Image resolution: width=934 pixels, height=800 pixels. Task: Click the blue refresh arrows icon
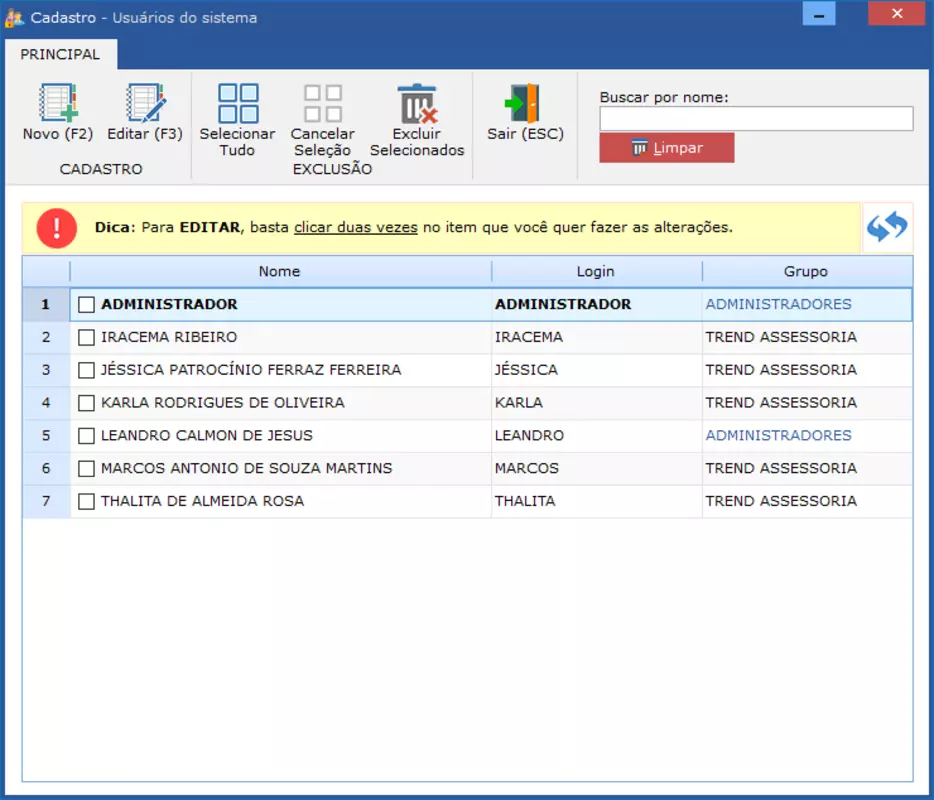pyautogui.click(x=886, y=227)
